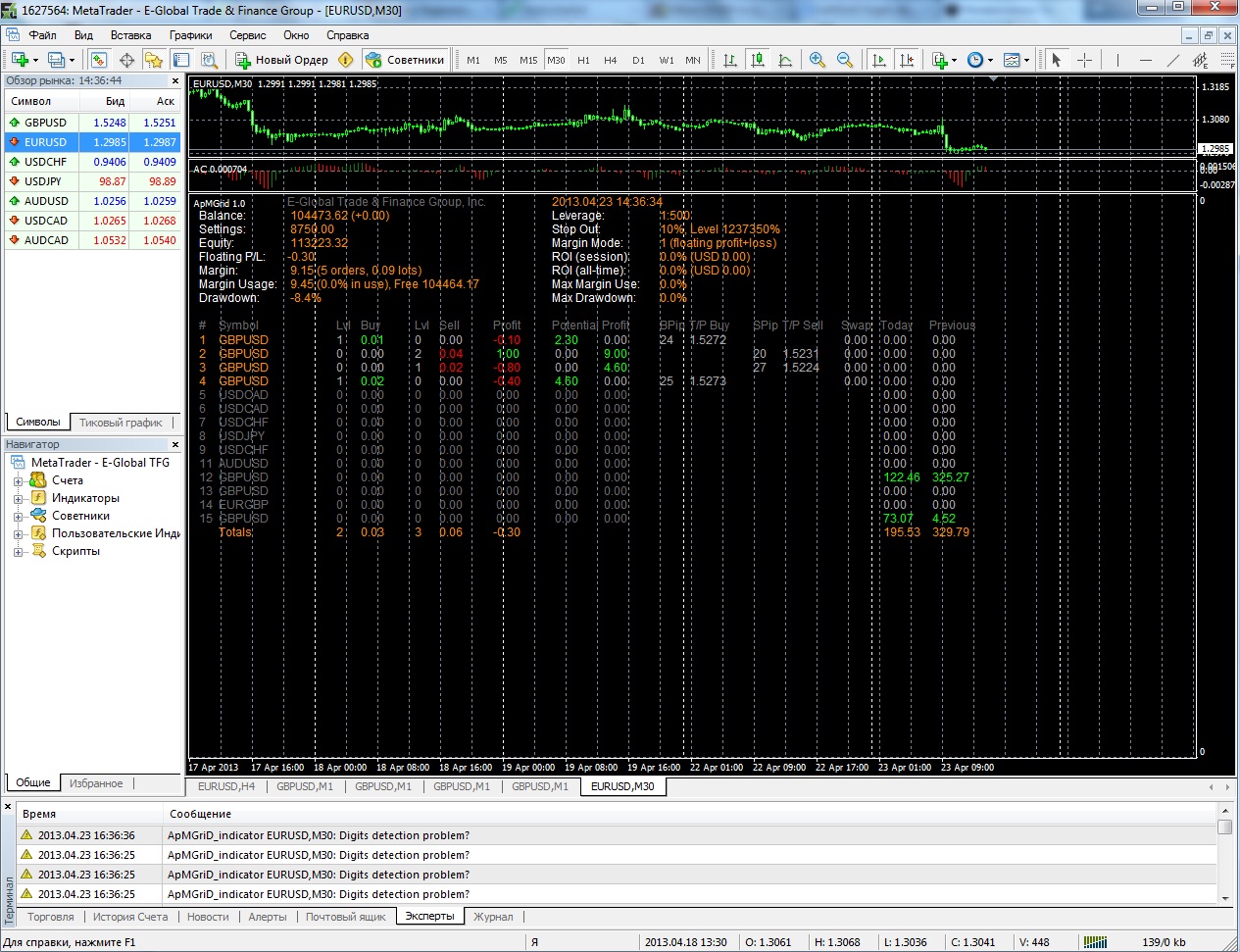Select the Fibonacci retracement tool
Image resolution: width=1240 pixels, height=952 pixels.
click(1226, 60)
